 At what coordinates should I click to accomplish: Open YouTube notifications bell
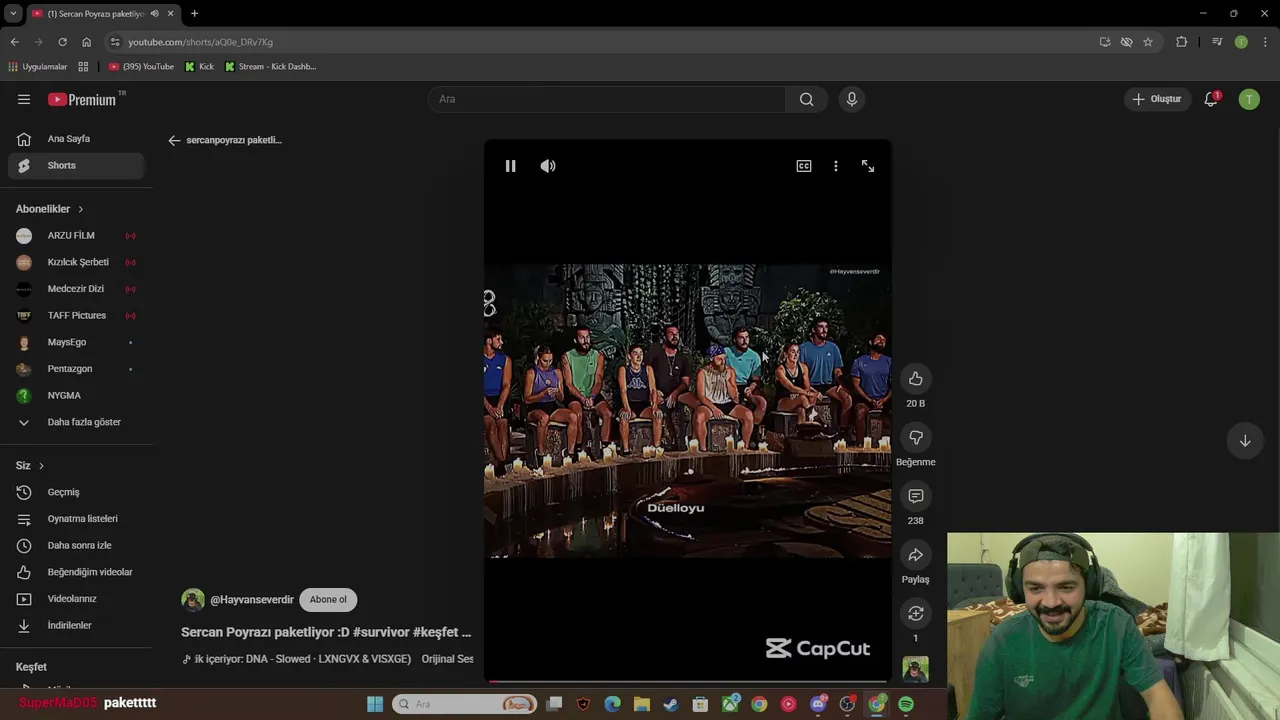tap(1211, 99)
